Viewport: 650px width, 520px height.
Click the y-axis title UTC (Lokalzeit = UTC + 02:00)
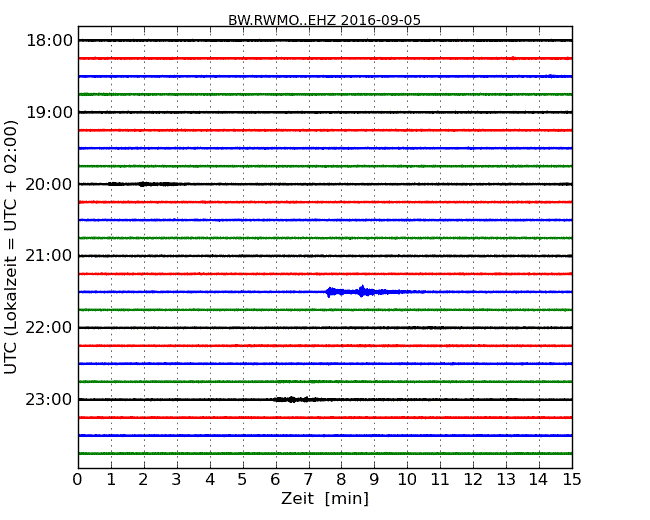tap(11, 247)
